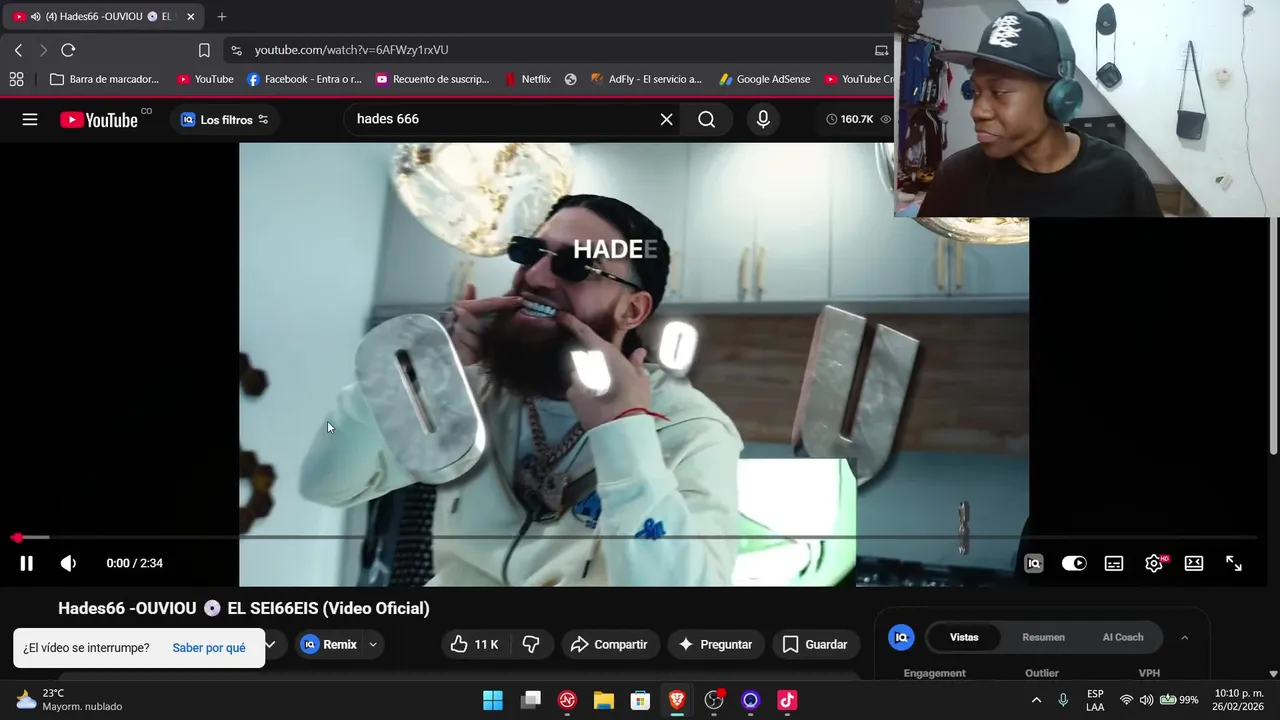Open the Facebook bookmark
Screen dimensions: 1280x720
pyautogui.click(x=304, y=79)
